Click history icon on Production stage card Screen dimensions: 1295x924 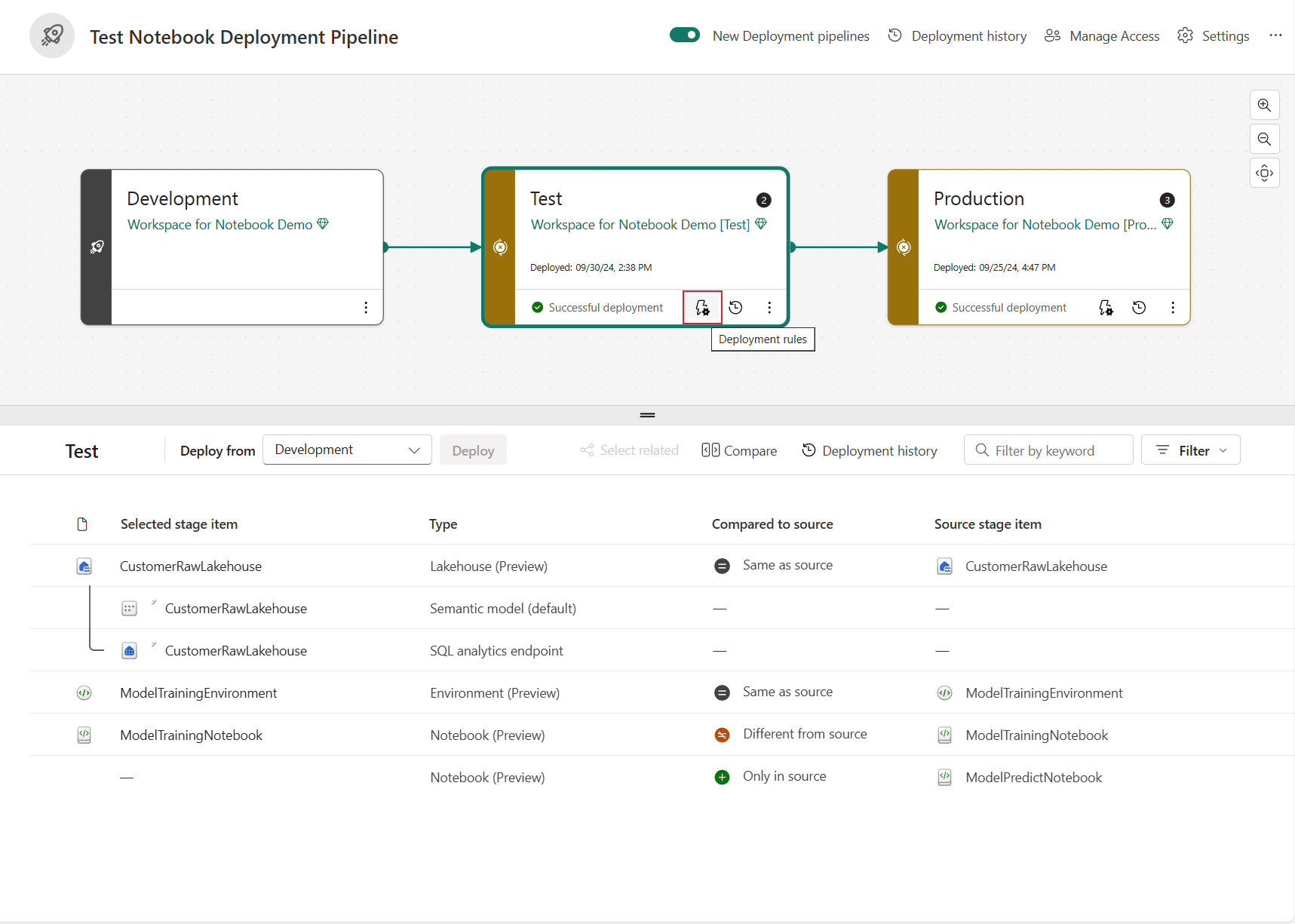(x=1139, y=308)
